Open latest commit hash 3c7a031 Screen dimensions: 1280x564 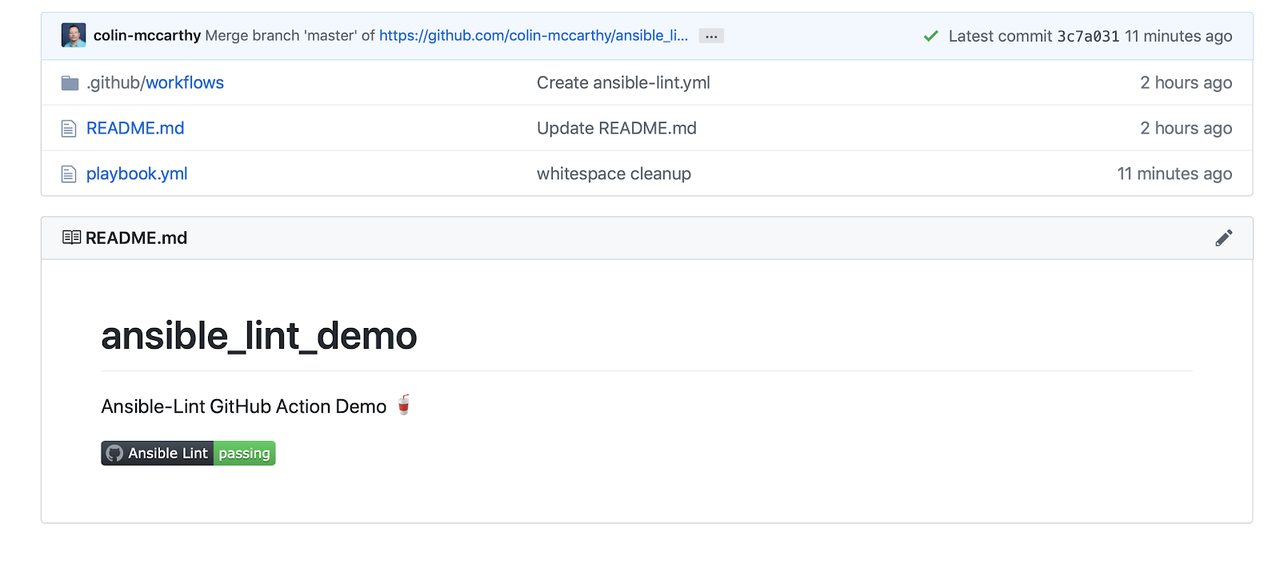[1088, 36]
